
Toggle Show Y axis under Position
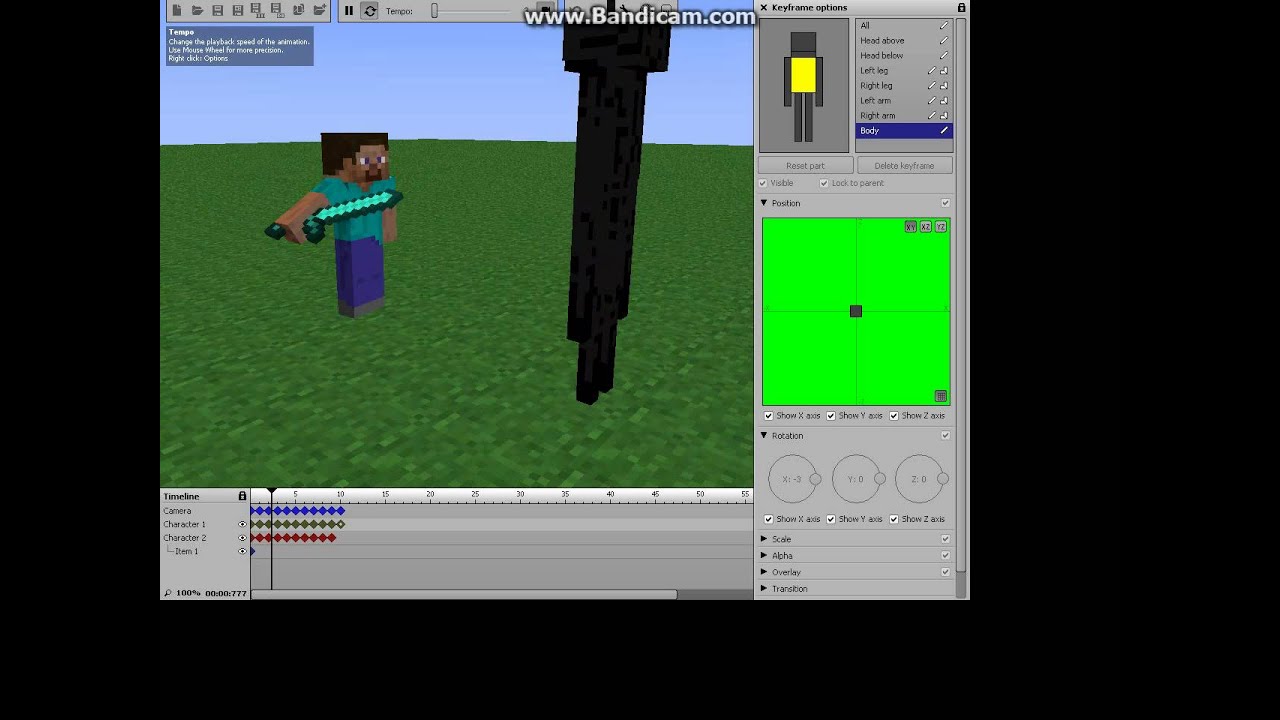tap(831, 415)
